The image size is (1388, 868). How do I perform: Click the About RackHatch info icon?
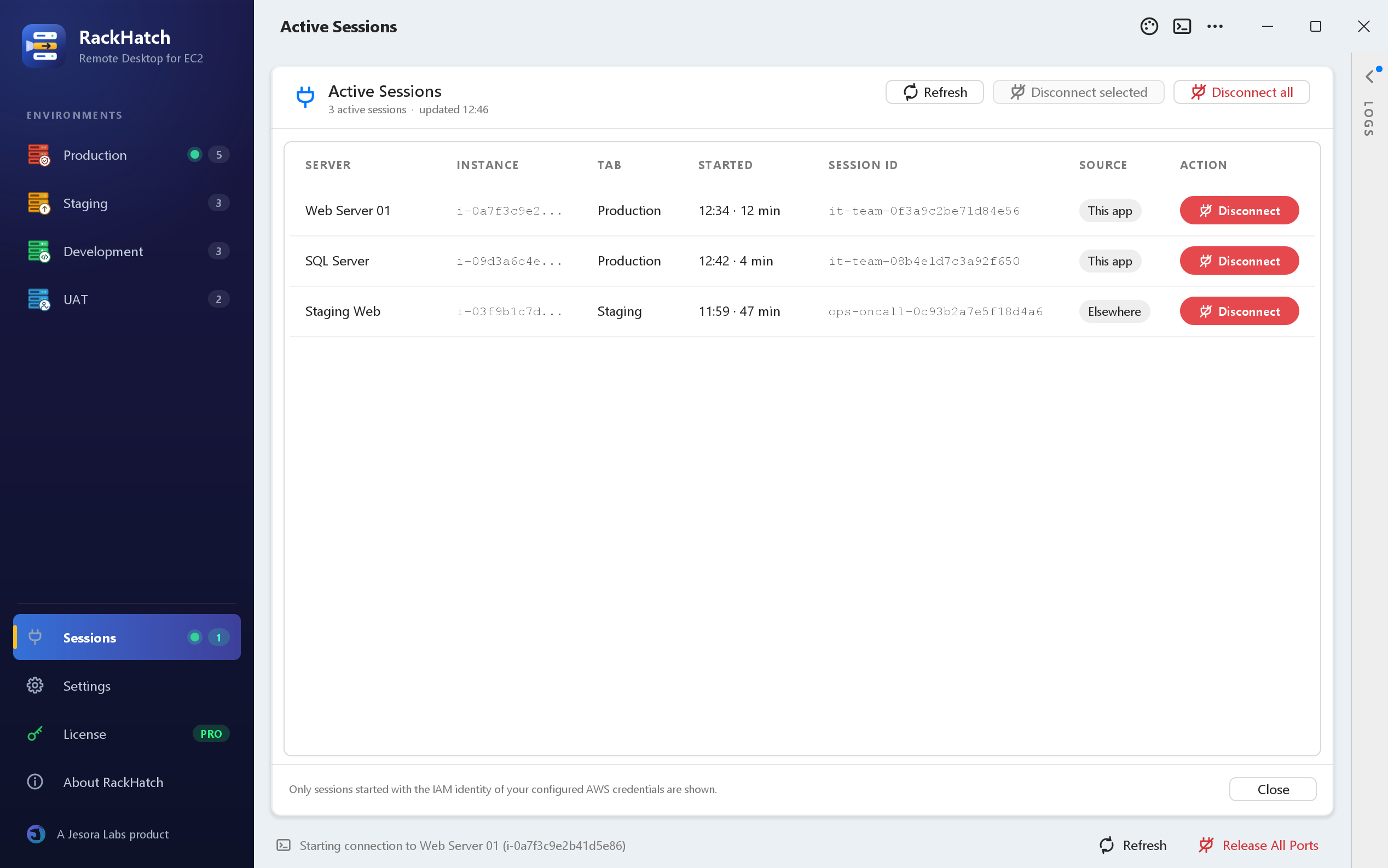[35, 782]
